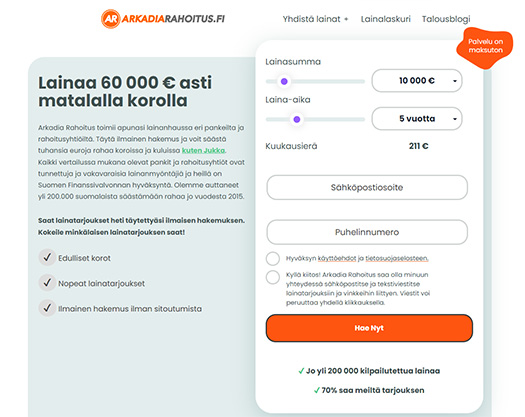The image size is (525, 417).
Task: Open the 5 vuotta loan period dropdown
Action: (x=417, y=119)
